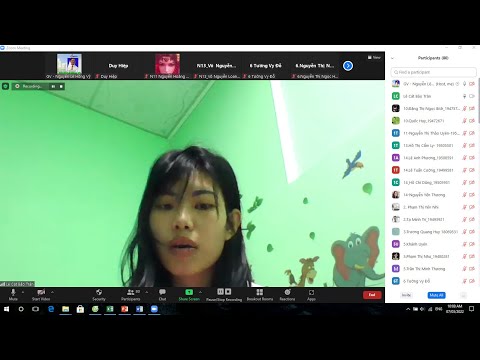Collapse the Participants panel chevron
480x360 pixels.
(x=392, y=58)
